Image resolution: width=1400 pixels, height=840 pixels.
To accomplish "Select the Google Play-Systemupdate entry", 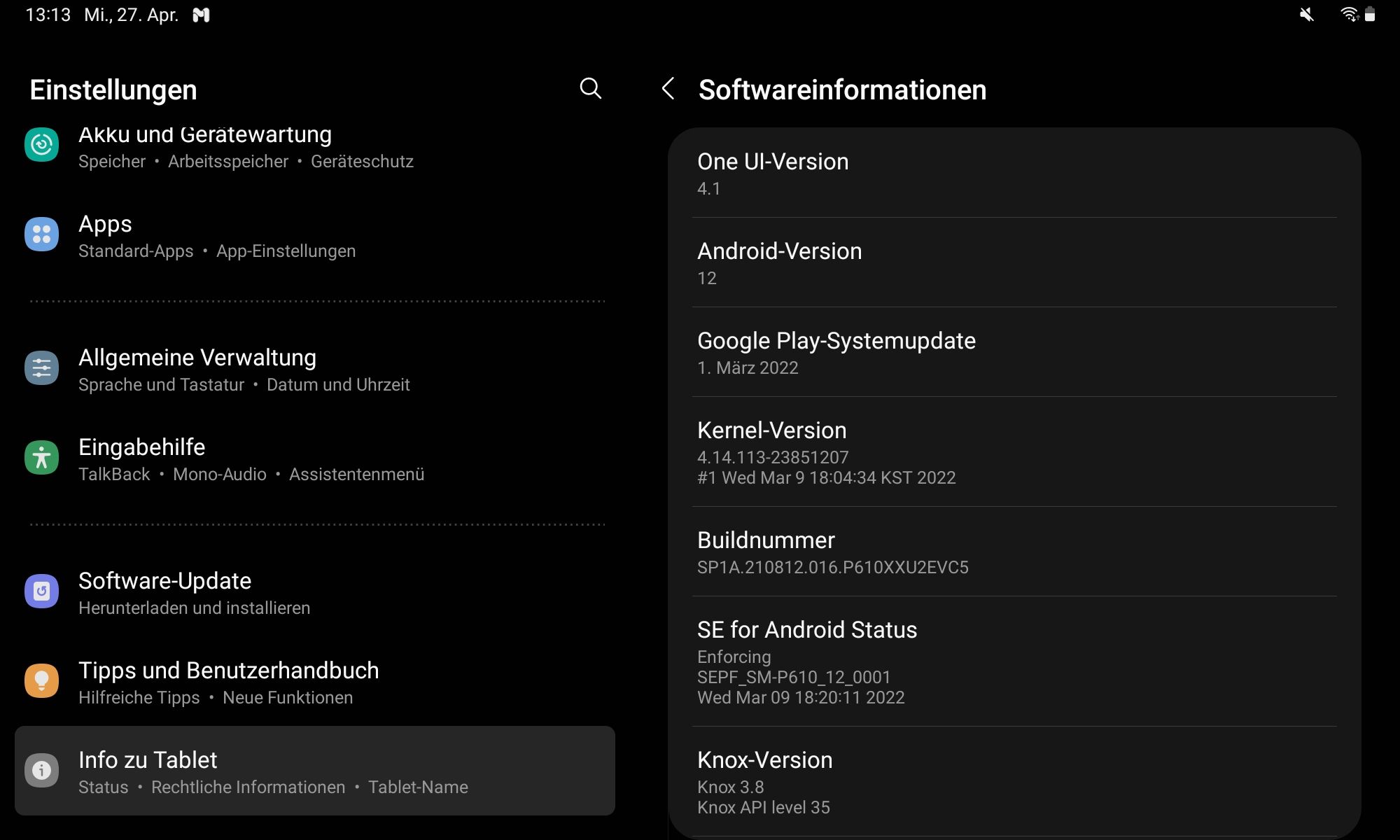I will click(x=1014, y=352).
